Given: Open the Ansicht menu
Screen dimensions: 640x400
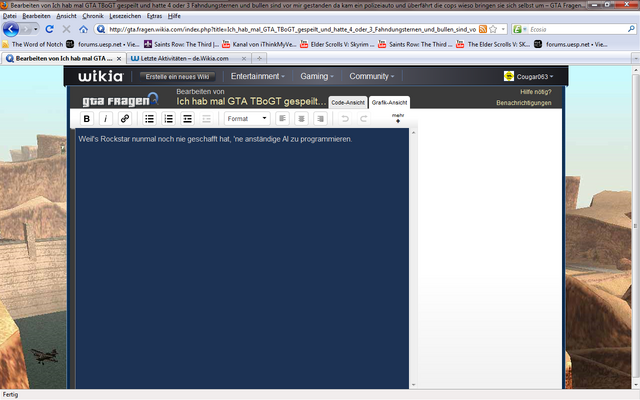Looking at the screenshot, I should coord(66,16).
